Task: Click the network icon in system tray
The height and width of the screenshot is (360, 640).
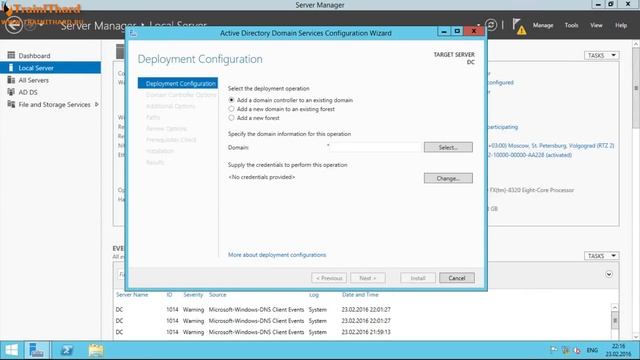Action: pyautogui.click(x=566, y=350)
